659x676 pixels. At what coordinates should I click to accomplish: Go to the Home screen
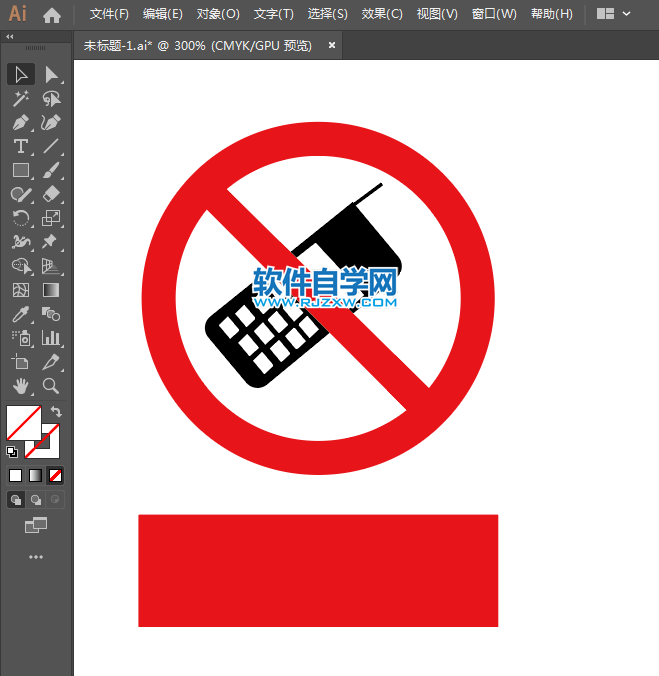52,16
